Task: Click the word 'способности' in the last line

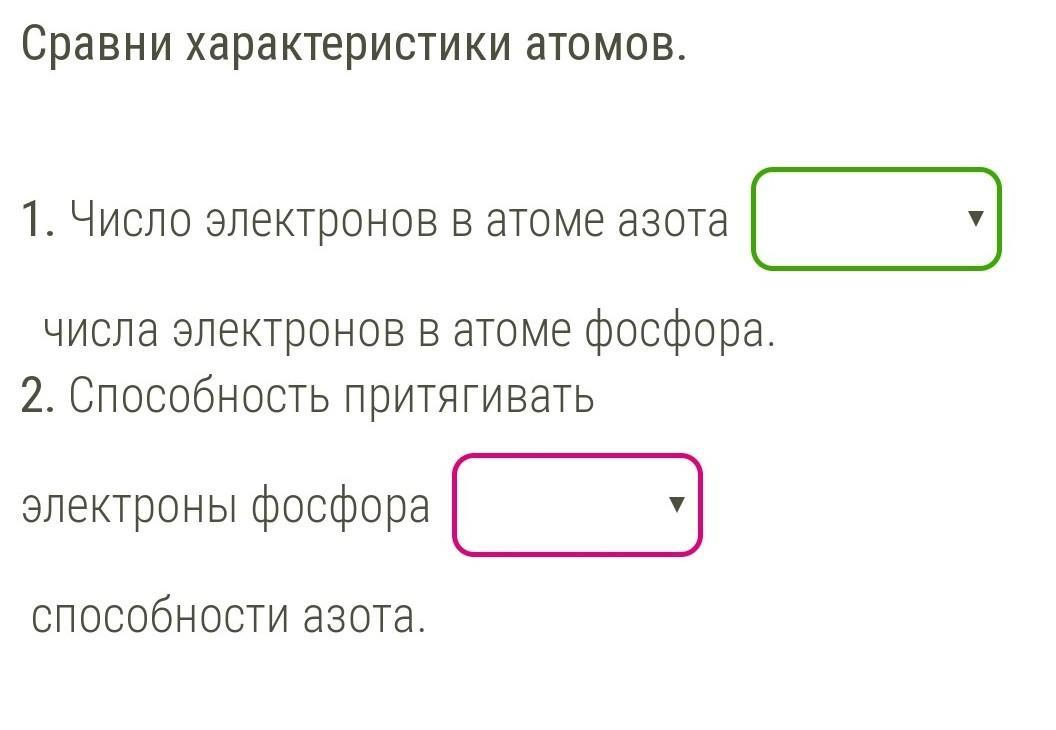Action: 160,617
